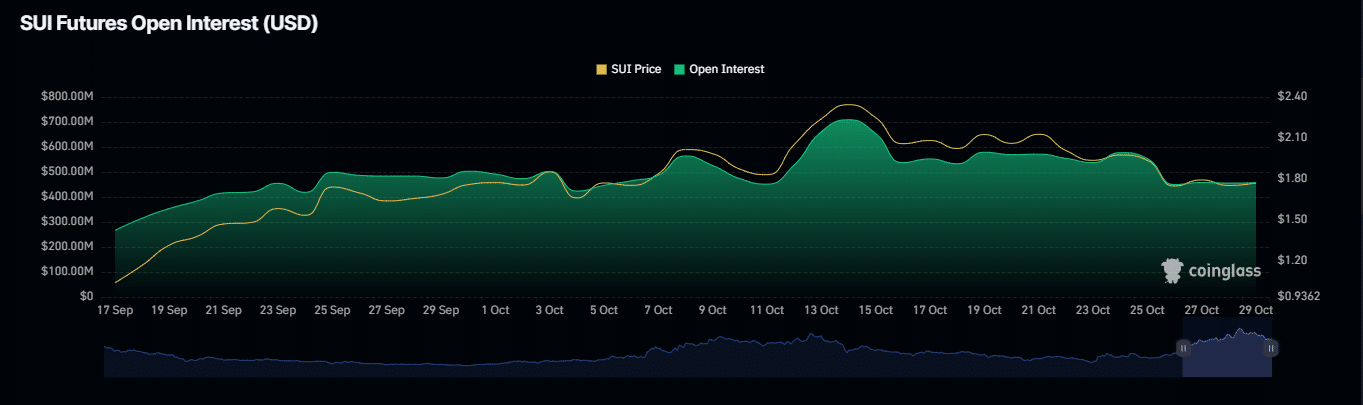Click the left handle of the range selector
Viewport: 1363px width, 405px height.
(1183, 348)
